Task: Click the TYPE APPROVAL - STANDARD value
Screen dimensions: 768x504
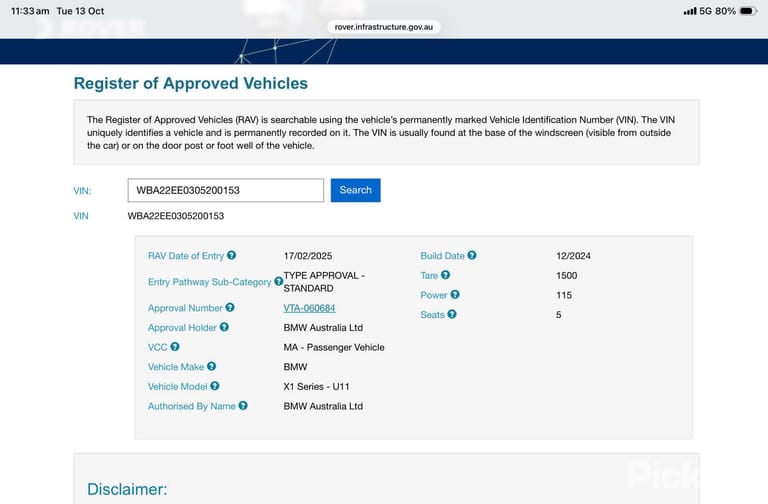Action: point(324,282)
